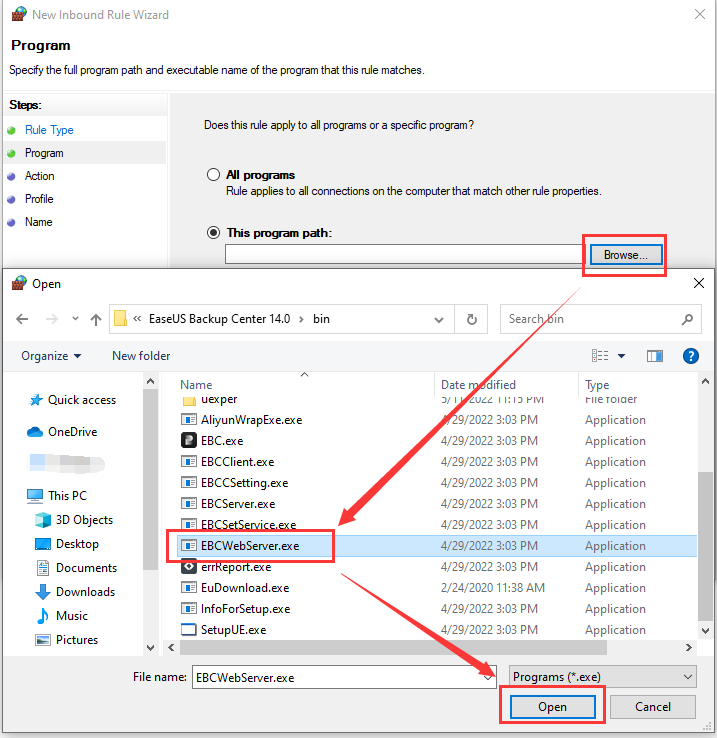Go to the Rule Type step

[49, 130]
